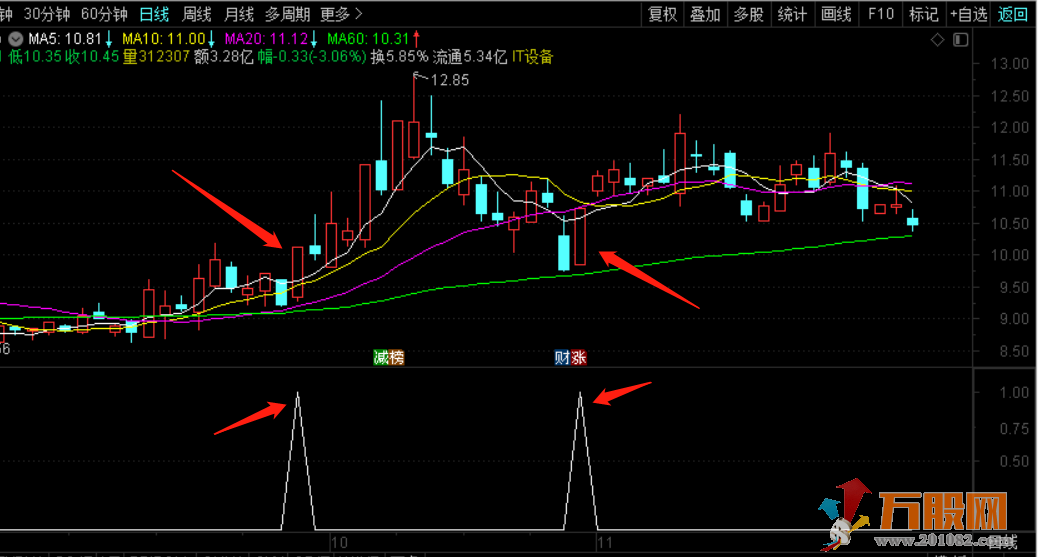Switch to the 30分钟 period tab

click(47, 14)
